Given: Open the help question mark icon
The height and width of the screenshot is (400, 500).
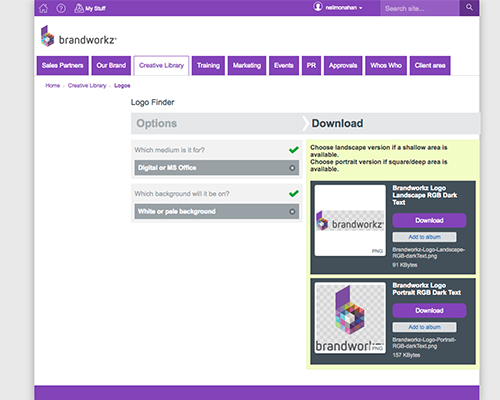Looking at the screenshot, I should coord(61,8).
